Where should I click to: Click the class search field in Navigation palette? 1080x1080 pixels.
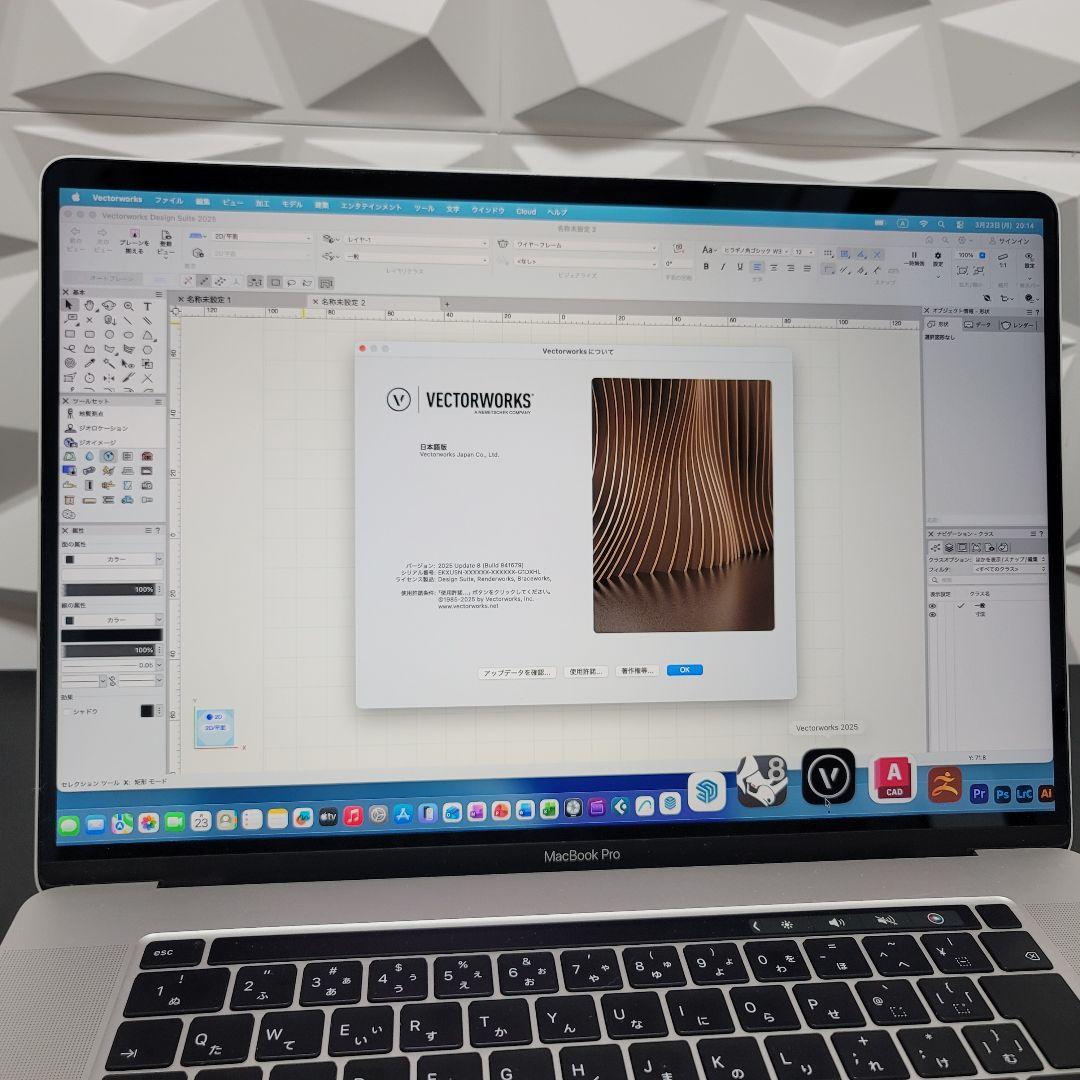pyautogui.click(x=989, y=581)
